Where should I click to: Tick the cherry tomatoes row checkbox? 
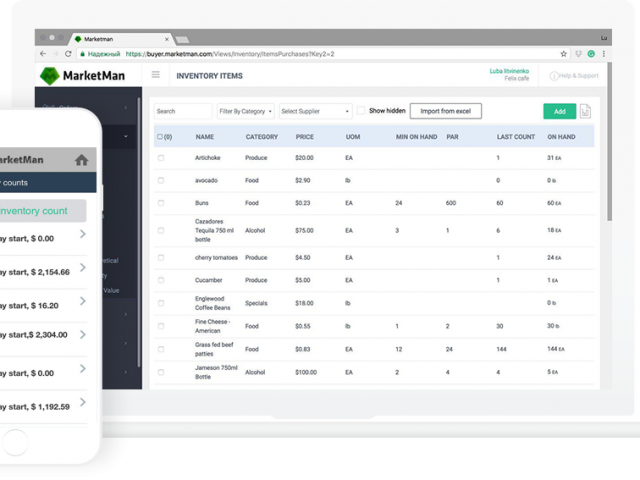coord(161,258)
